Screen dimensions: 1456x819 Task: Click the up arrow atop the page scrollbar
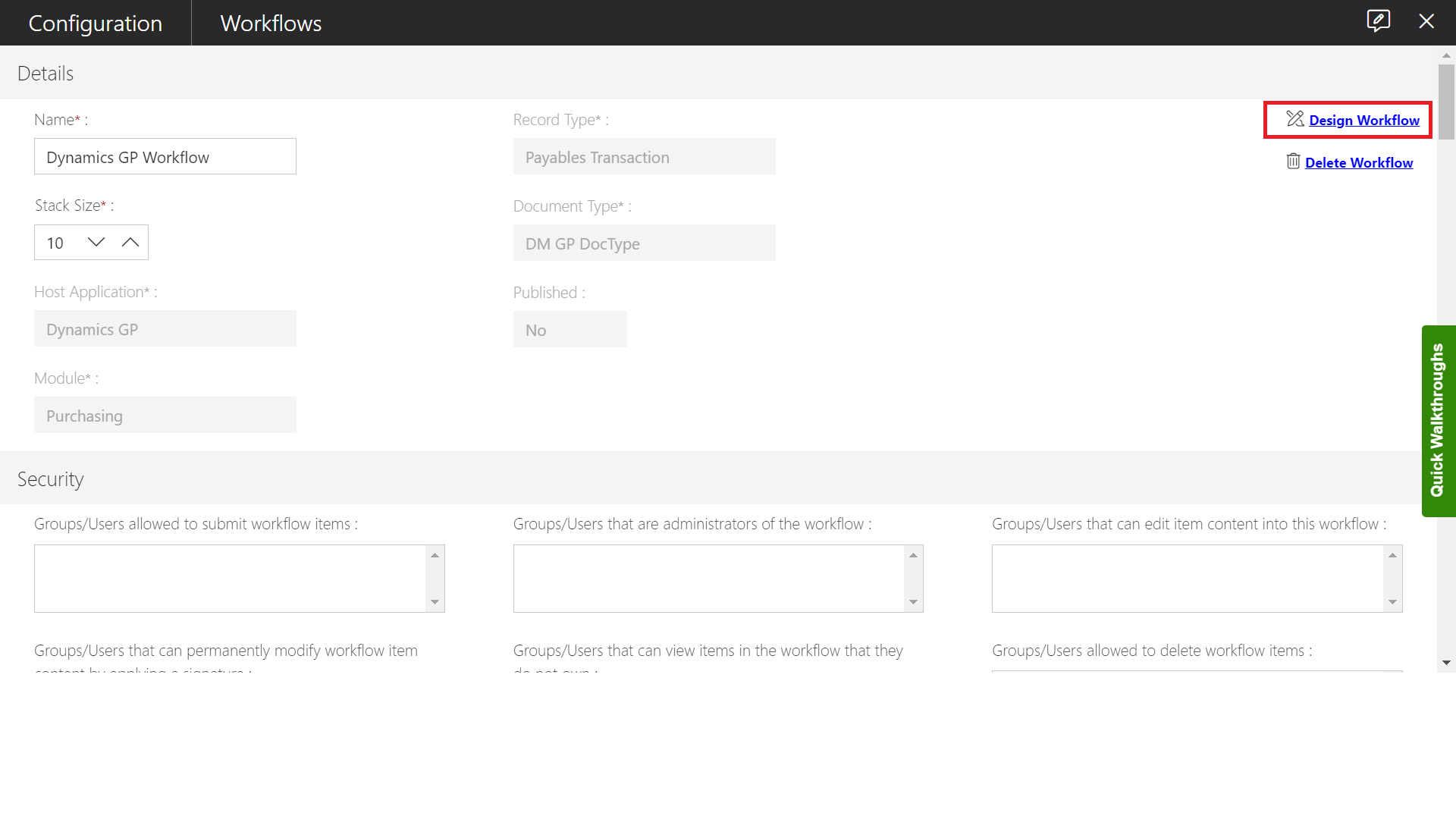coord(1447,55)
